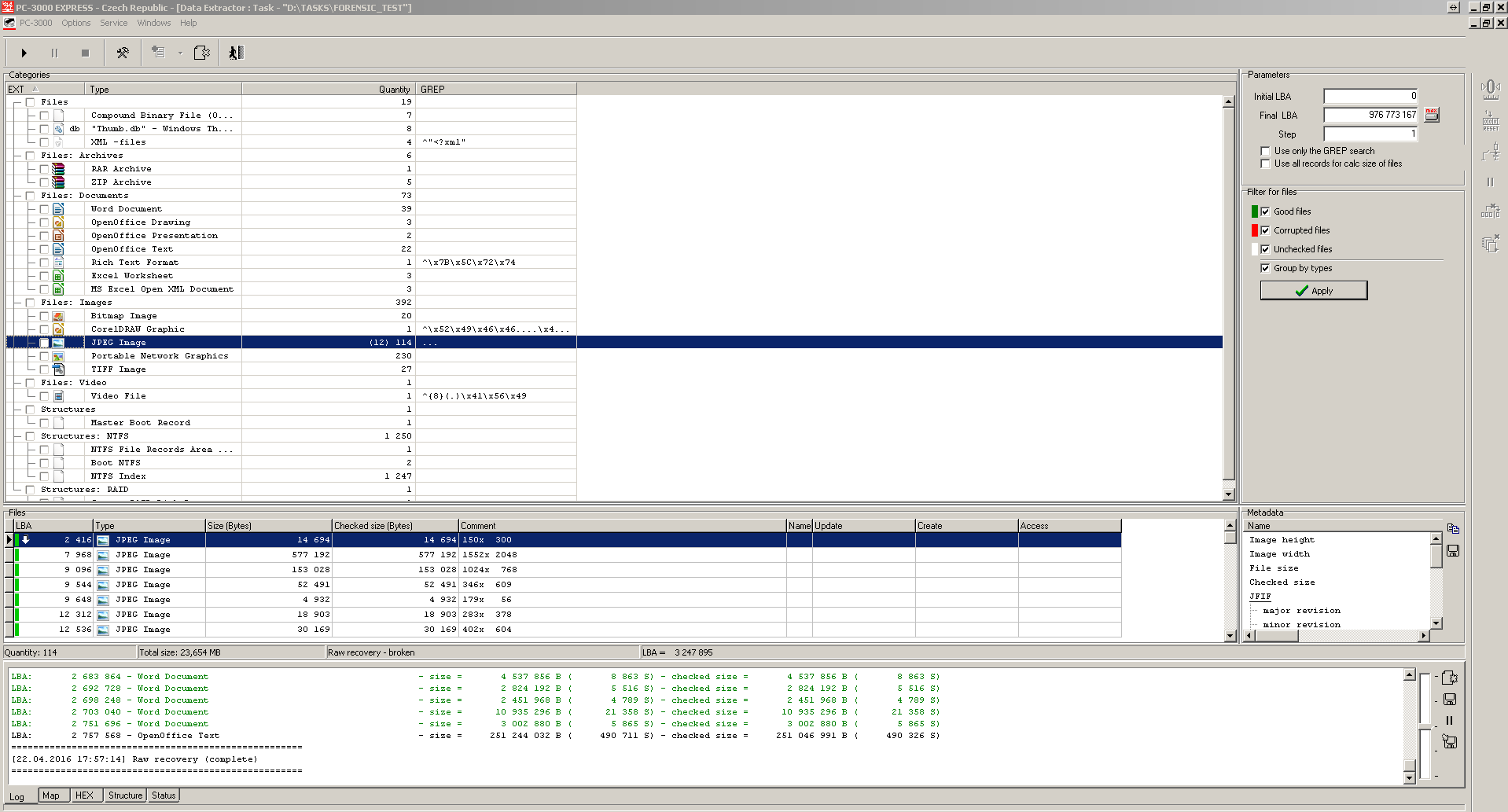Collapse the Files: Documents tree node
Image resolution: width=1508 pixels, height=812 pixels.
click(17, 196)
